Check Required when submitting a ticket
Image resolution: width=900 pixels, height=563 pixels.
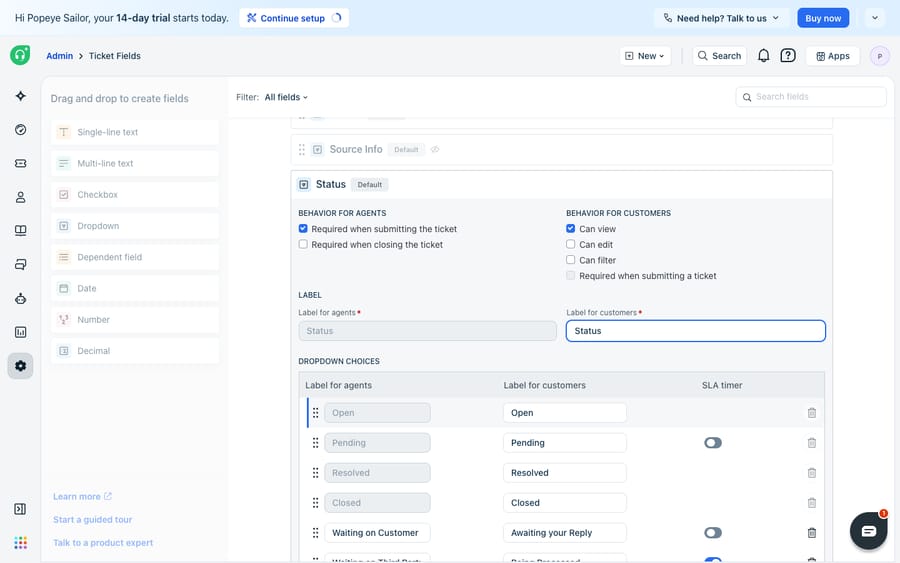click(571, 275)
